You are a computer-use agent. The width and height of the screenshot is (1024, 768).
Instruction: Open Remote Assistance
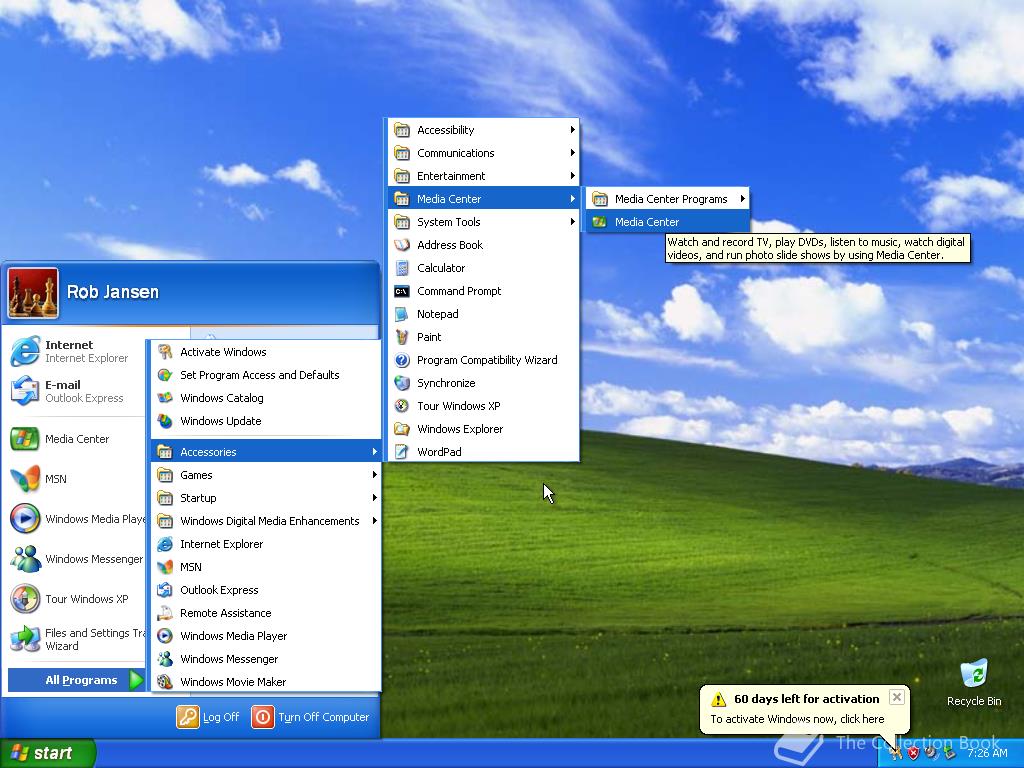[266, 613]
